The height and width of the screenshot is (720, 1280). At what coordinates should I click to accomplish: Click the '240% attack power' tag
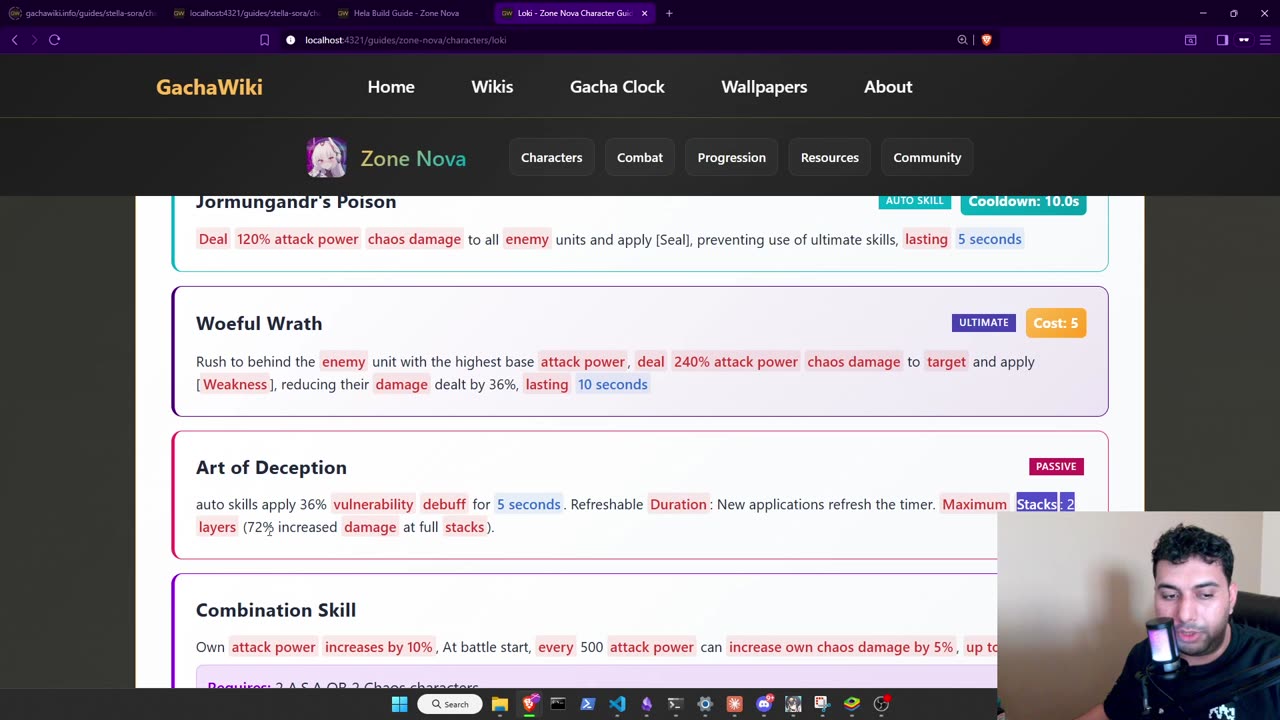point(736,362)
